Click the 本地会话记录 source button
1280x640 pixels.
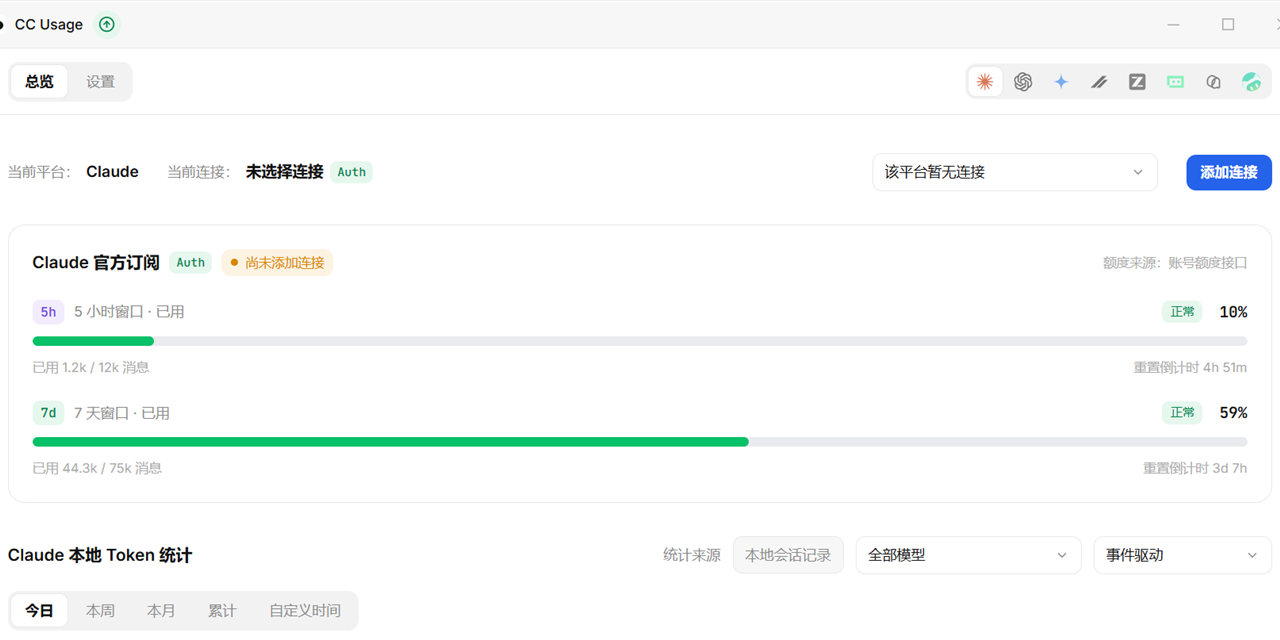point(788,555)
